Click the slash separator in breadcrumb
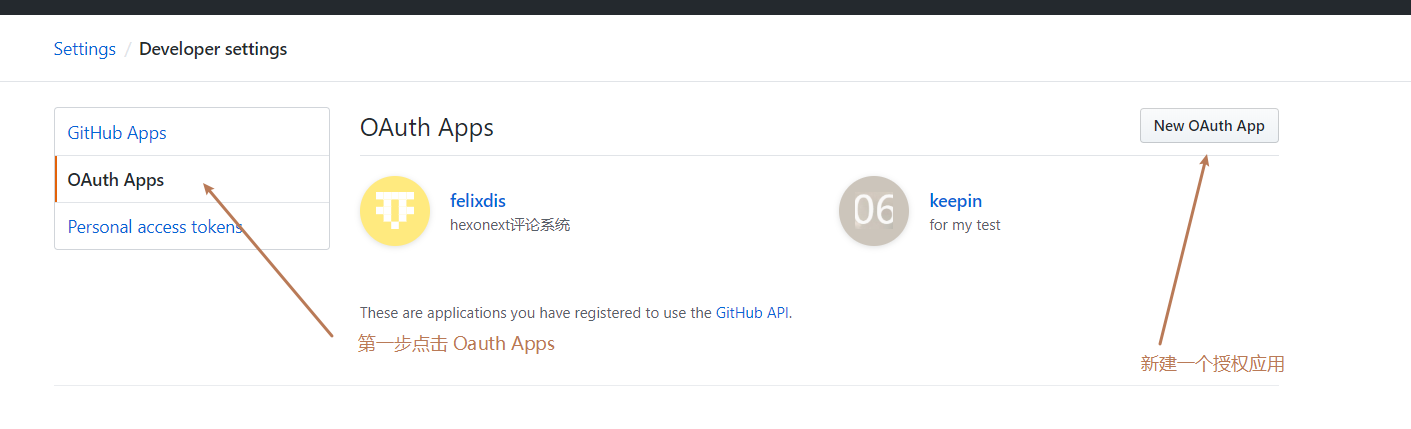Screen dimensions: 1411x429 (x=128, y=49)
